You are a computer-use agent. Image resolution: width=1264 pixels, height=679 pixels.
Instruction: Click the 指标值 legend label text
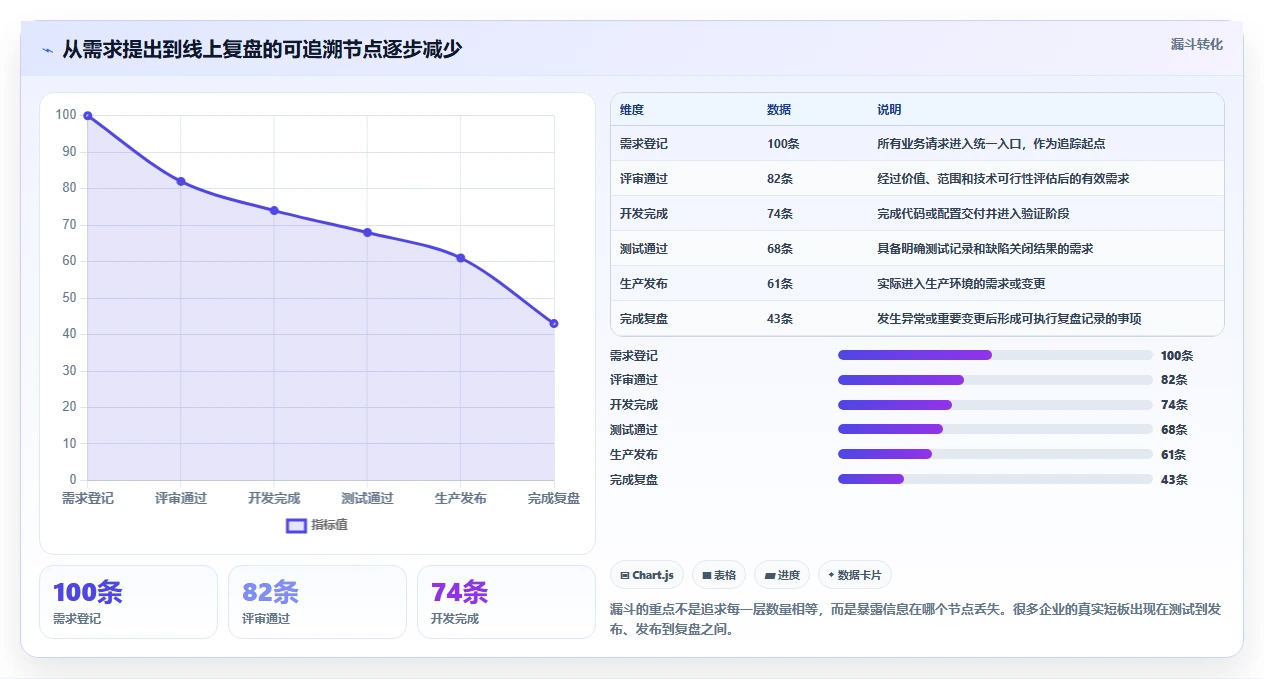[x=329, y=525]
